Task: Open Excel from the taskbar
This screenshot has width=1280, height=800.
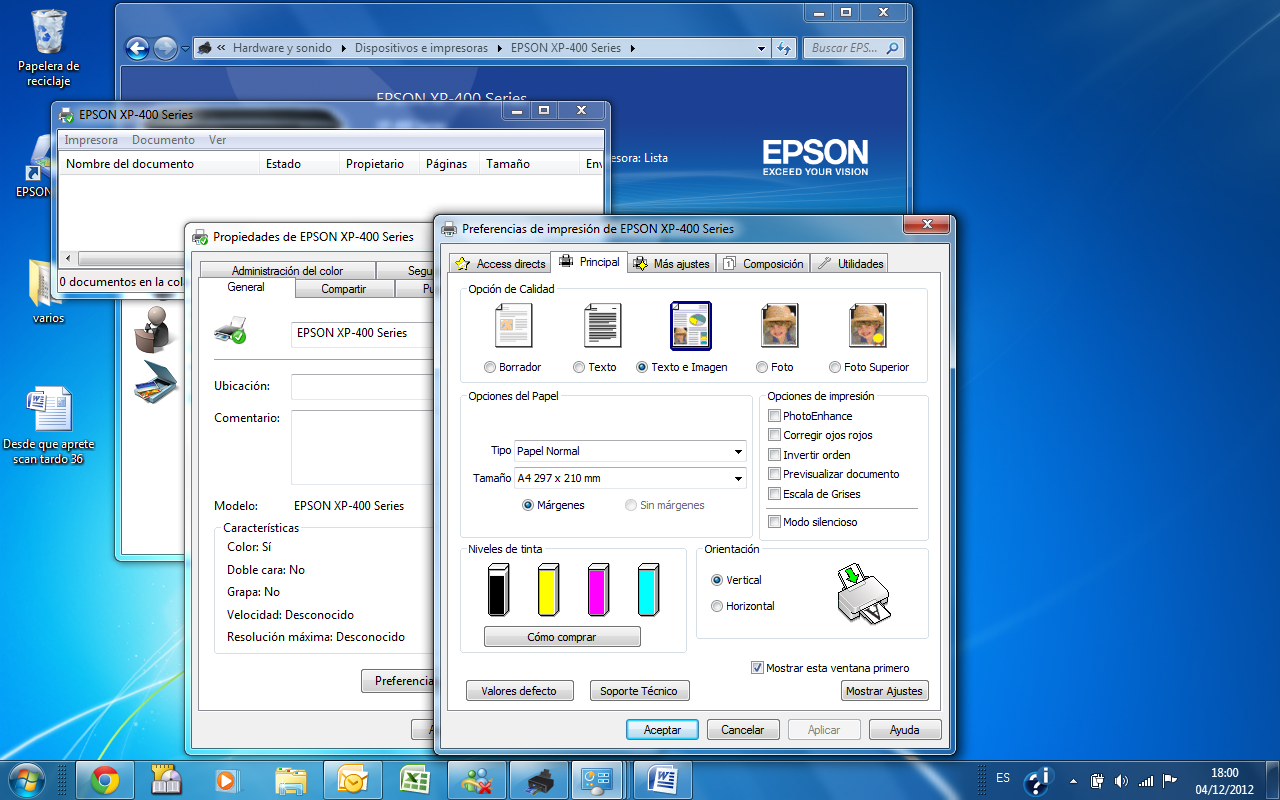Action: 414,779
